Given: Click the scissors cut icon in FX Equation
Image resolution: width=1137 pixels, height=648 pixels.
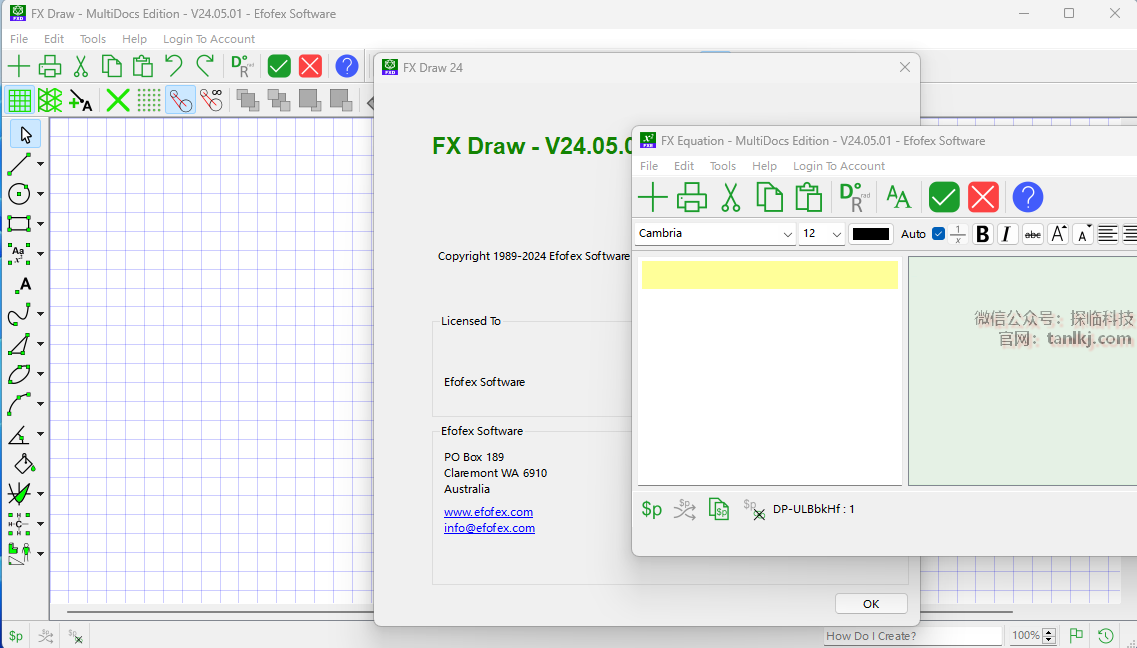Looking at the screenshot, I should click(730, 197).
